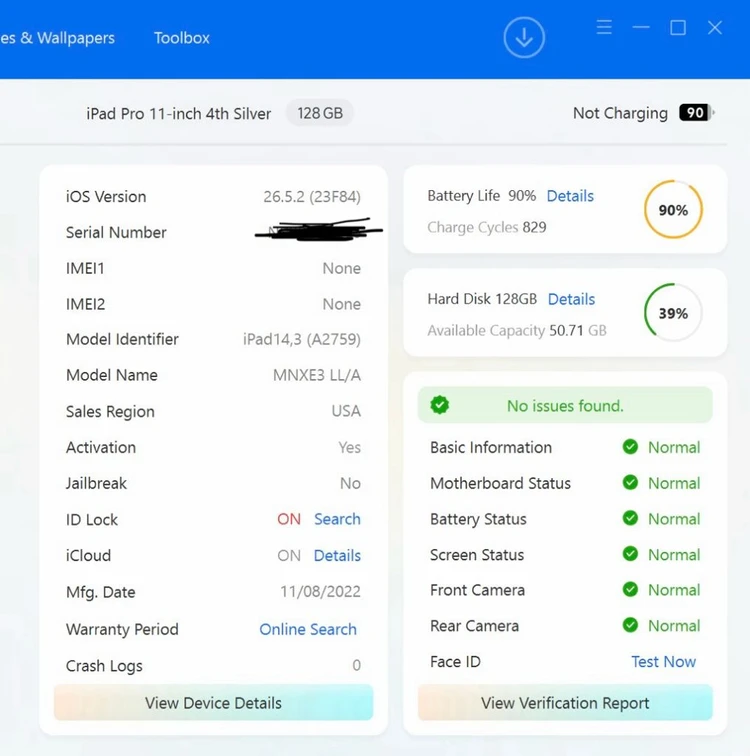The height and width of the screenshot is (756, 750).
Task: Click the IMEI1 None value
Action: (x=341, y=268)
